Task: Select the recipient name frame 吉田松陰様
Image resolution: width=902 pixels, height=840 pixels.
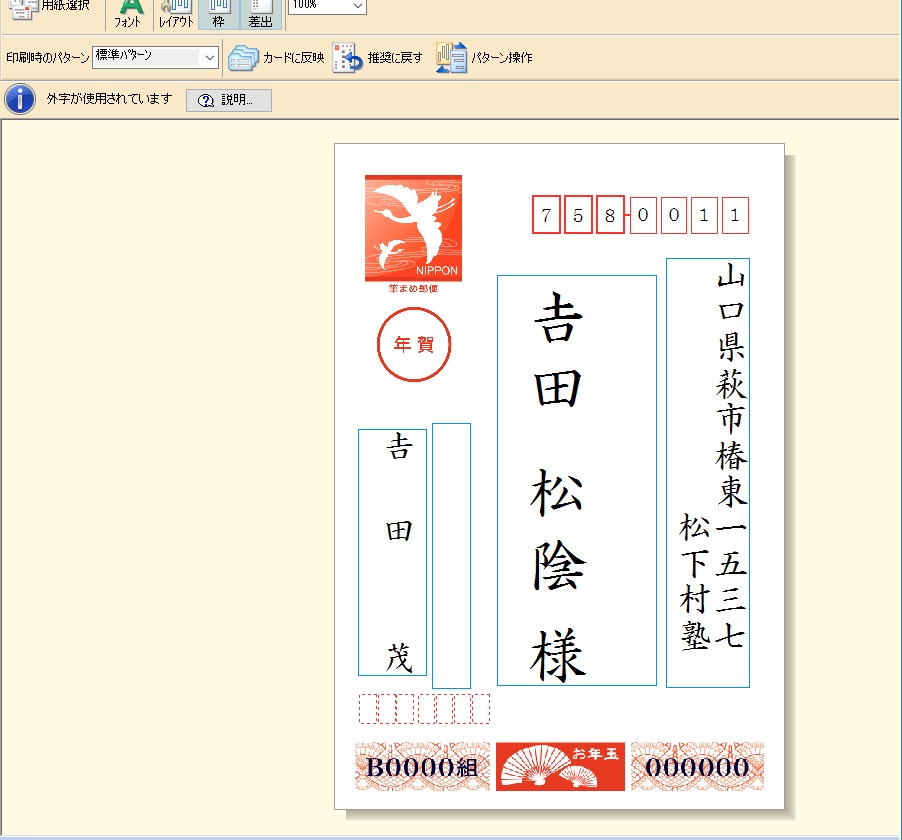Action: point(576,480)
